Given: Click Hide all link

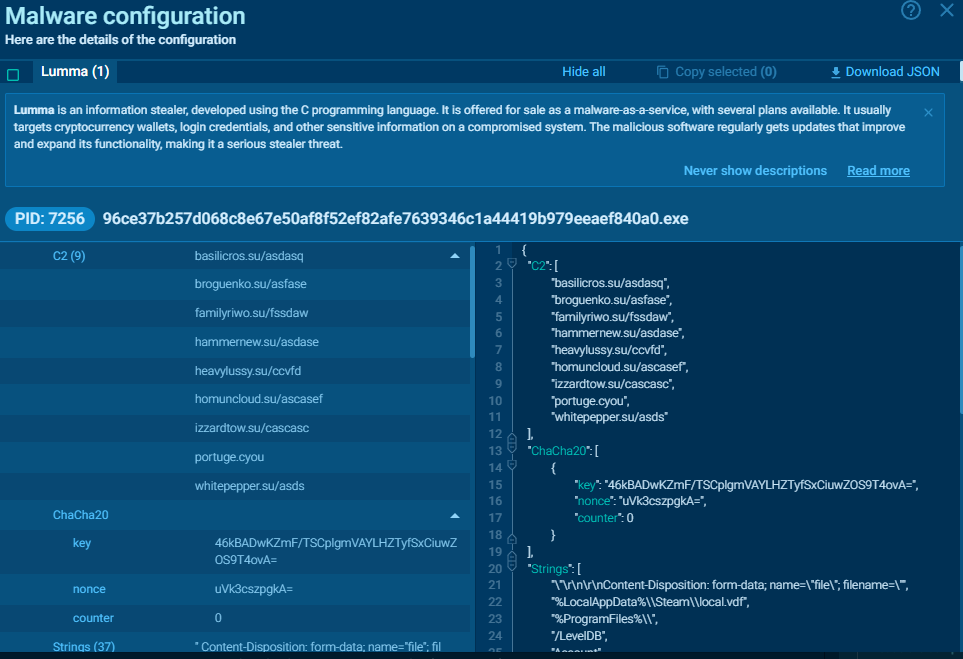Looking at the screenshot, I should tap(583, 72).
